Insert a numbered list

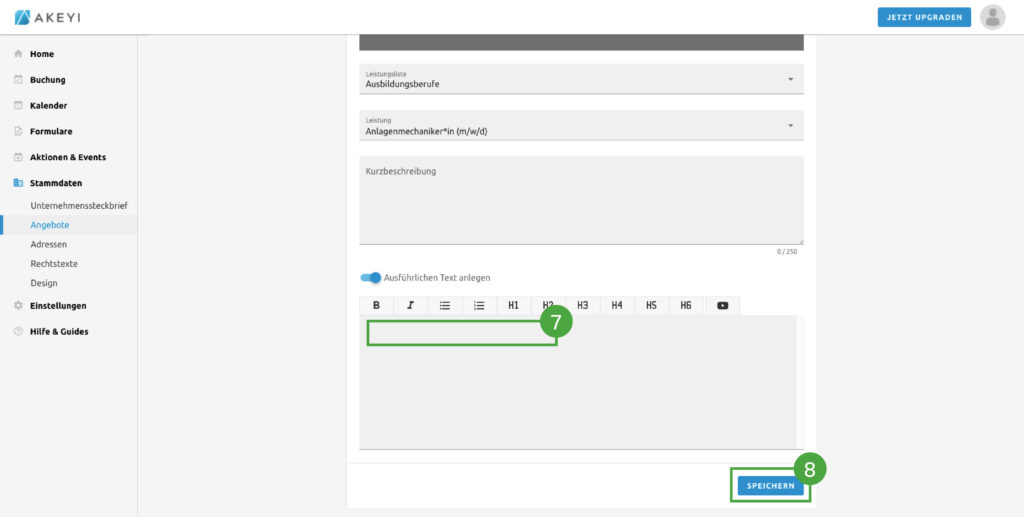[x=479, y=306]
